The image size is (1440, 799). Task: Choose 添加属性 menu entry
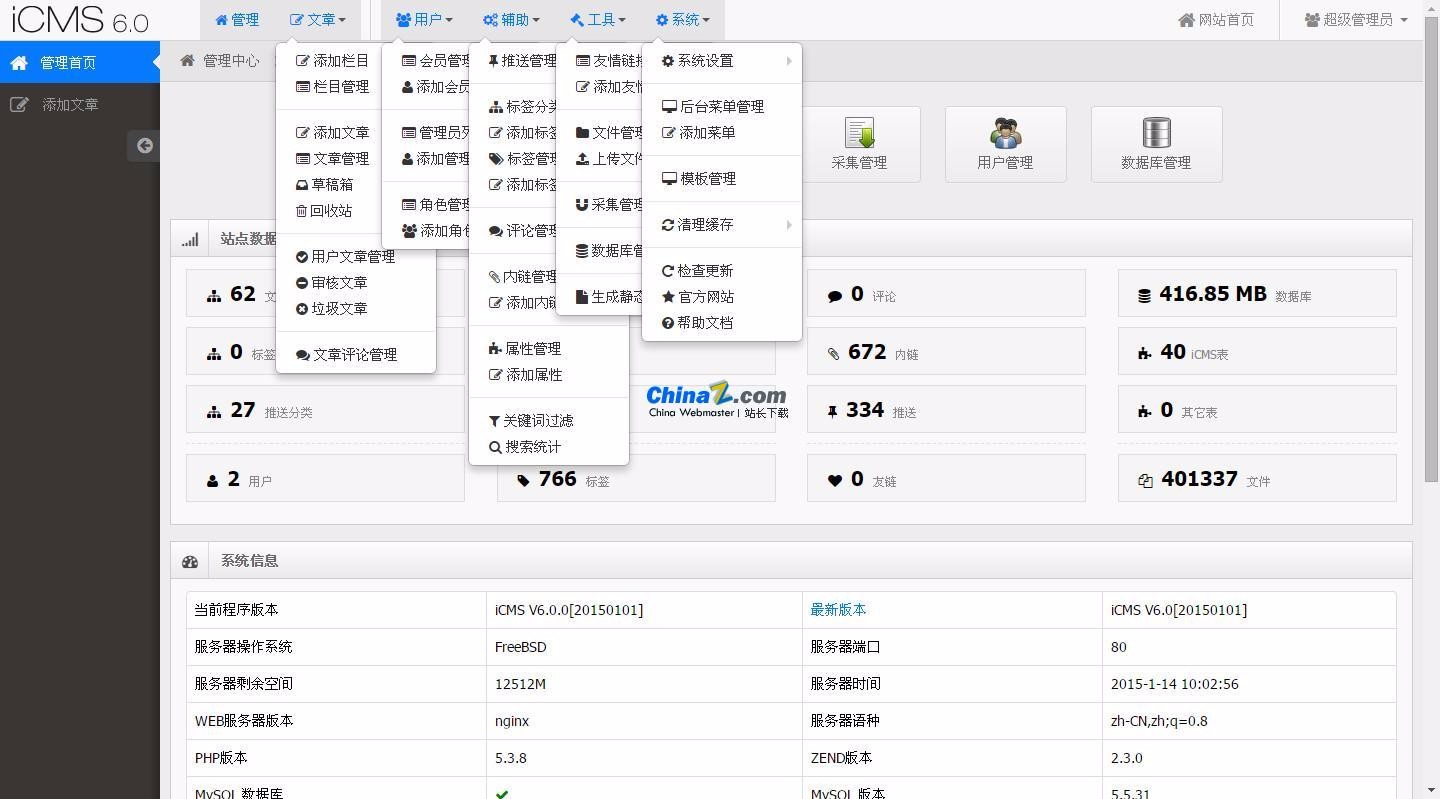click(x=548, y=375)
